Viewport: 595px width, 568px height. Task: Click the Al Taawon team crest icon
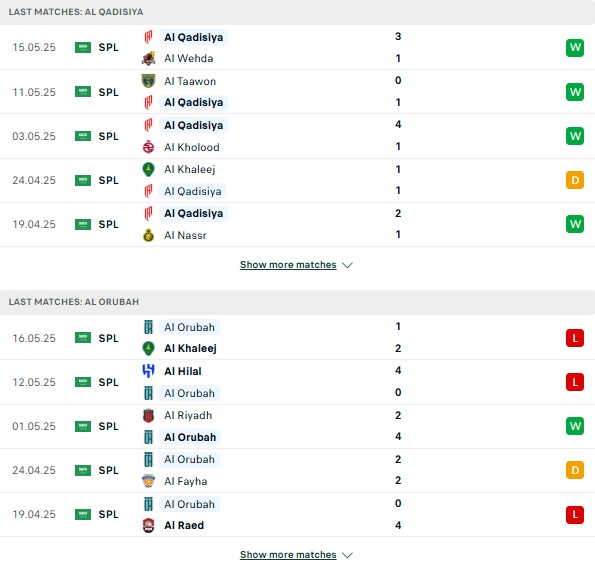148,81
